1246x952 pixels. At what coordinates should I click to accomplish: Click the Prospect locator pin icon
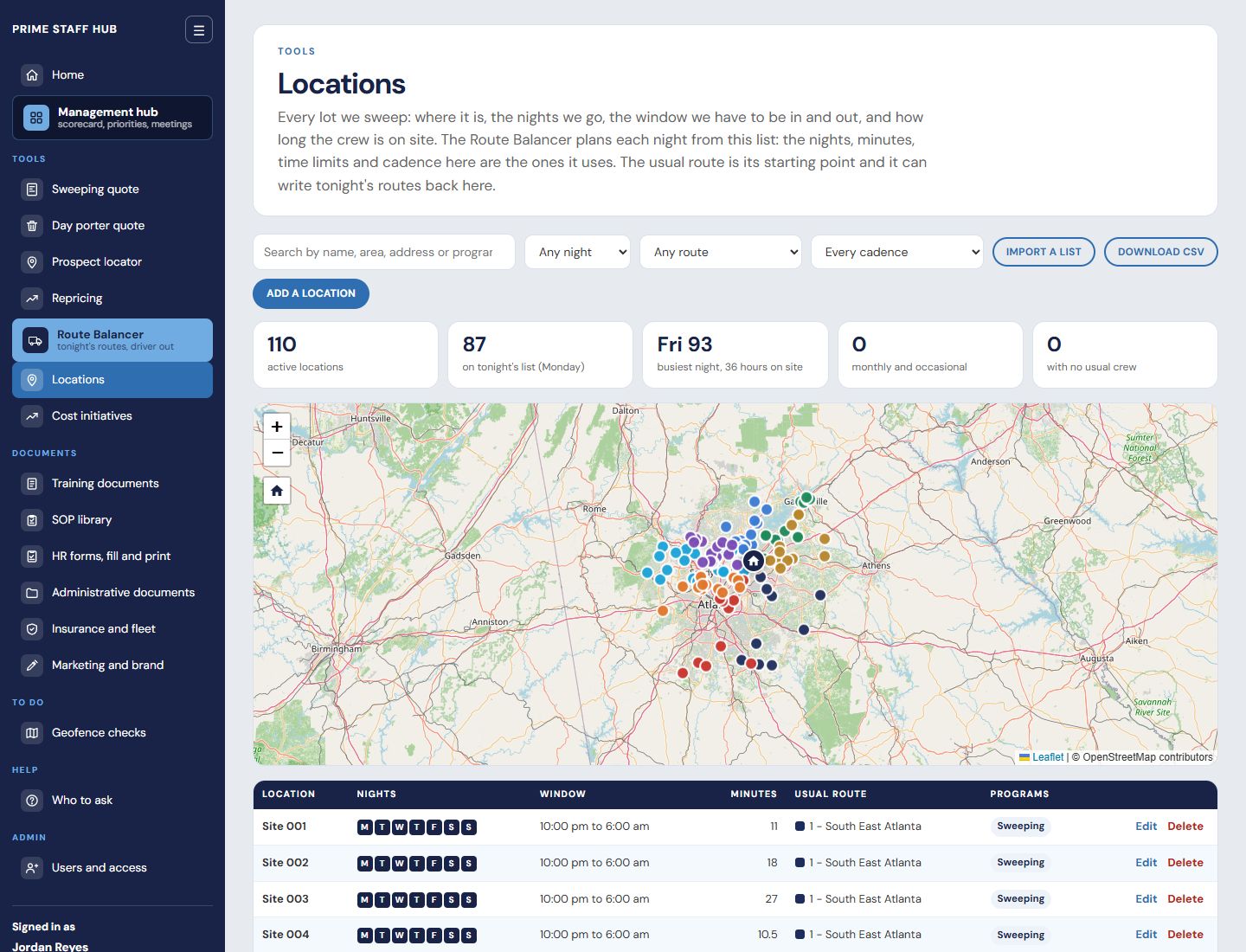[x=32, y=262]
